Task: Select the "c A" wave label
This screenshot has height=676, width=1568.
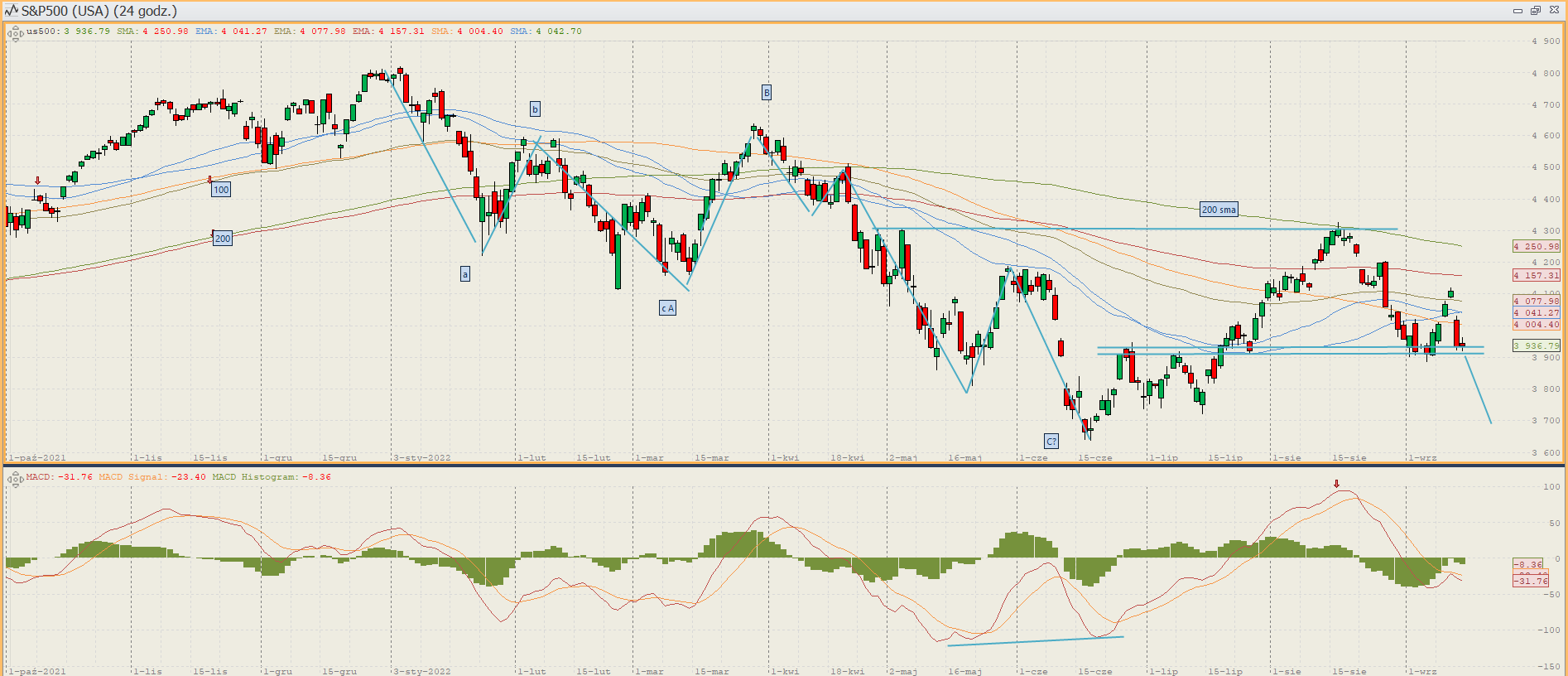Action: [667, 308]
